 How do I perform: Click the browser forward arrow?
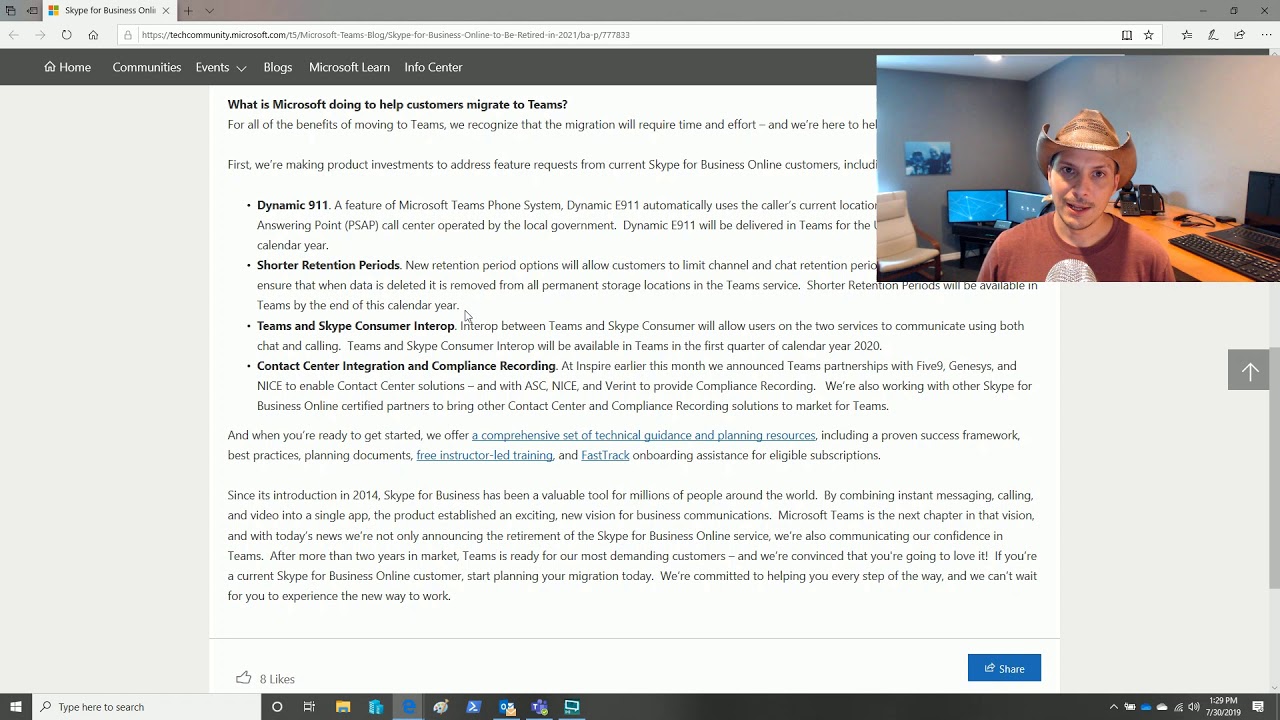tap(40, 35)
